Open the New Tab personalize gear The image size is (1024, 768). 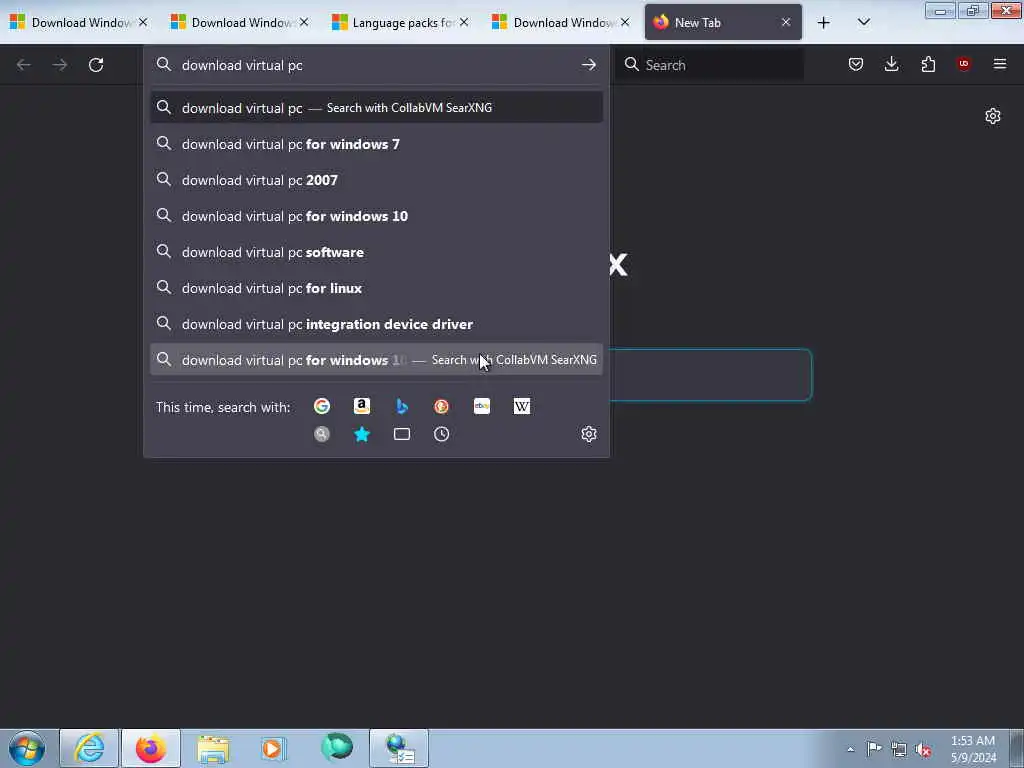pos(993,116)
